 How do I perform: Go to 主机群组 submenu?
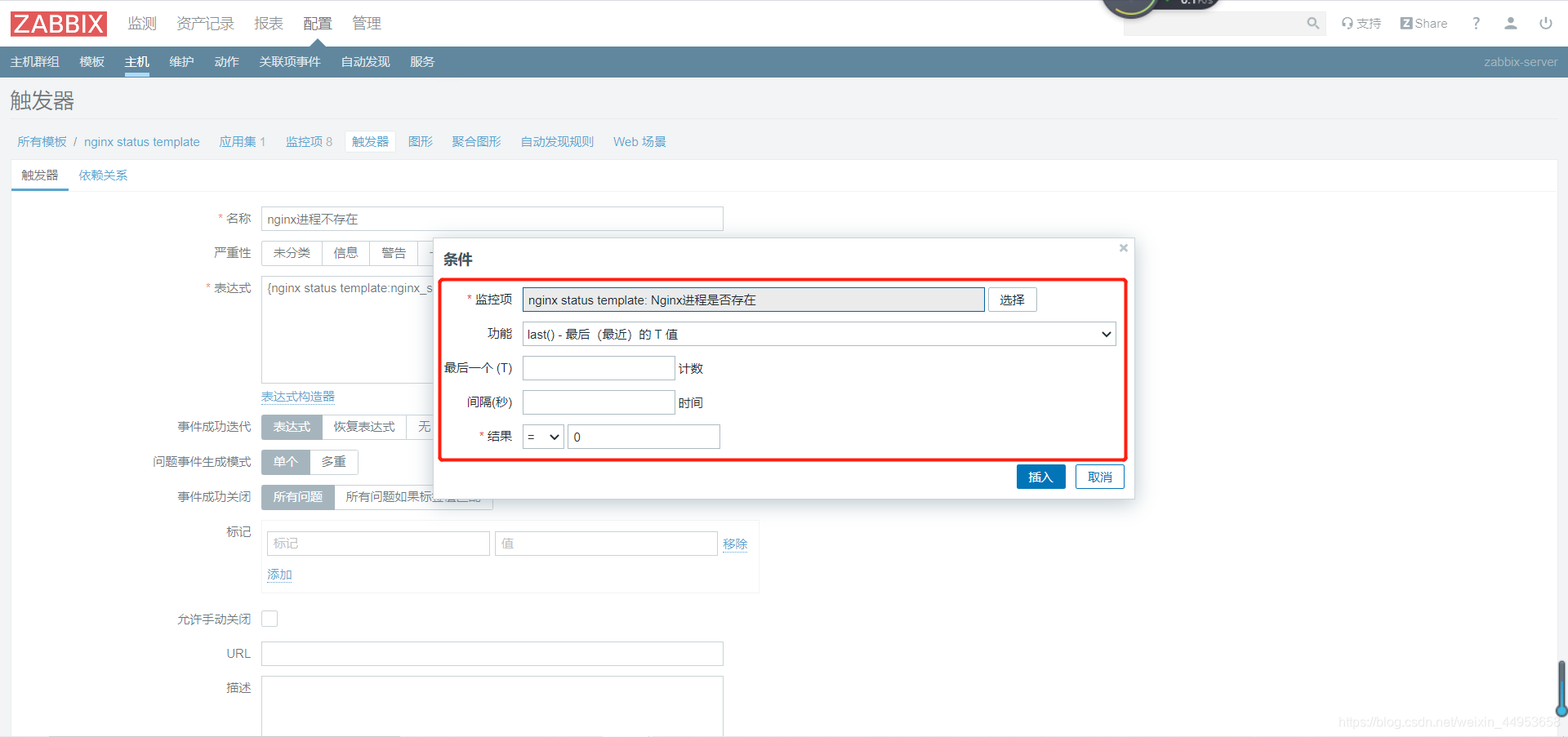click(34, 62)
